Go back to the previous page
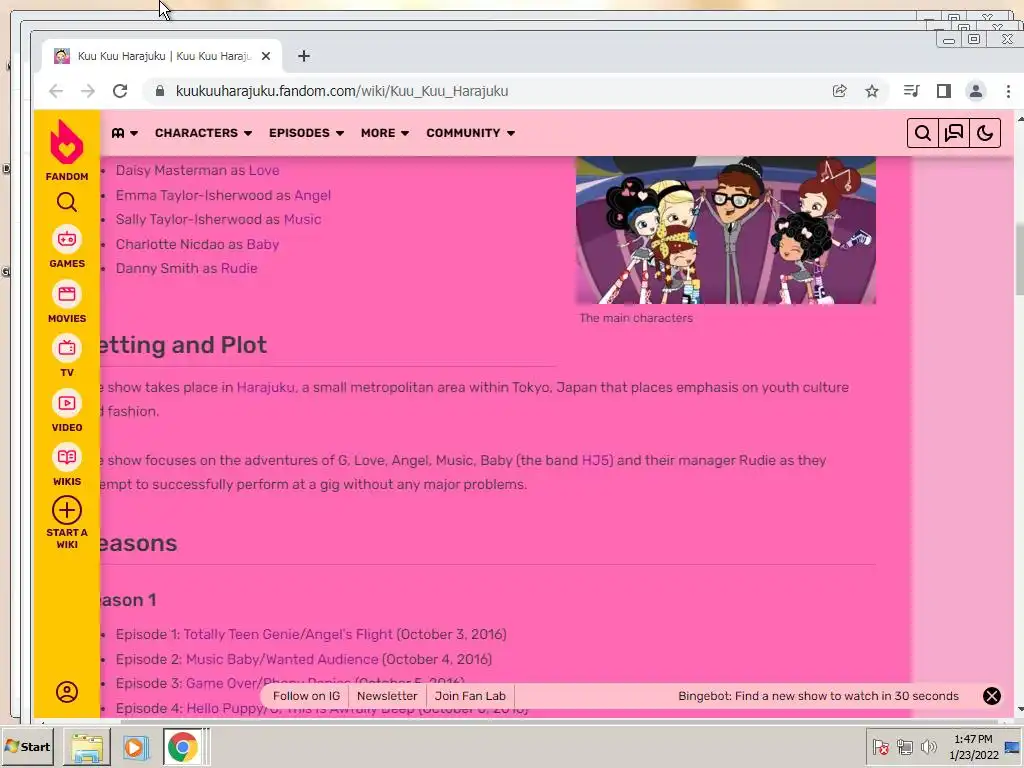Viewport: 1024px width, 768px height. pyautogui.click(x=56, y=91)
